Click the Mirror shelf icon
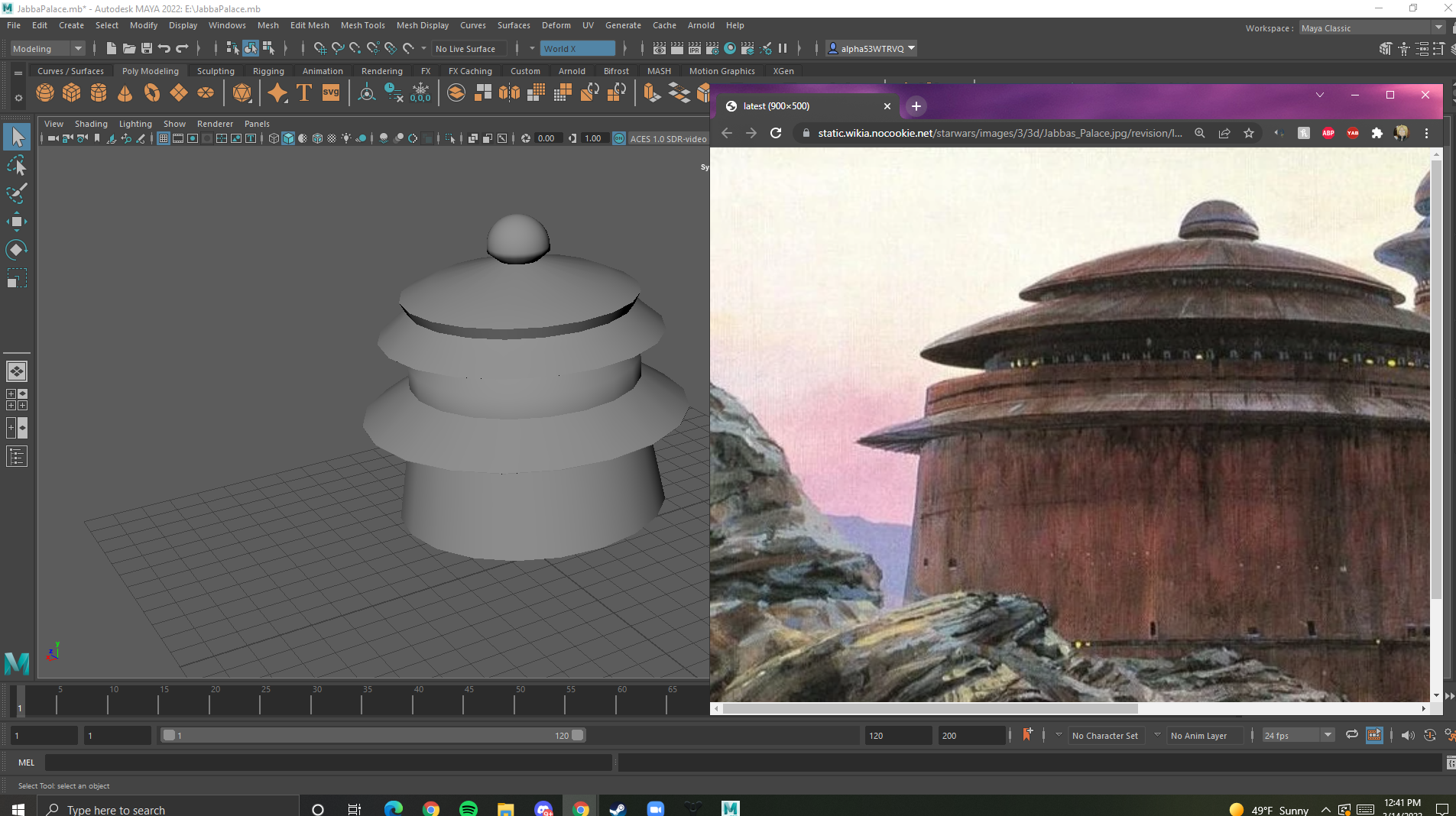This screenshot has height=816, width=1456. pyautogui.click(x=509, y=93)
